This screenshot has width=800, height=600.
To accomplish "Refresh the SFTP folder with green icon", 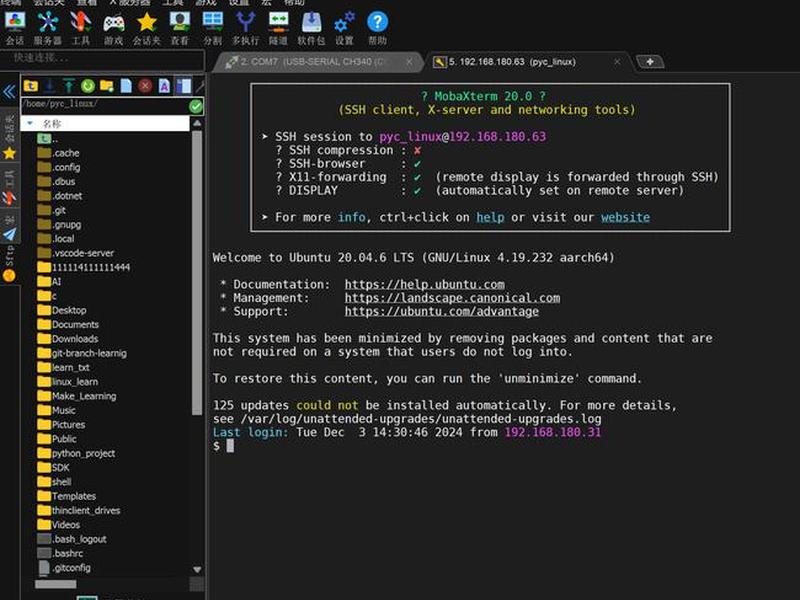I will pyautogui.click(x=88, y=86).
